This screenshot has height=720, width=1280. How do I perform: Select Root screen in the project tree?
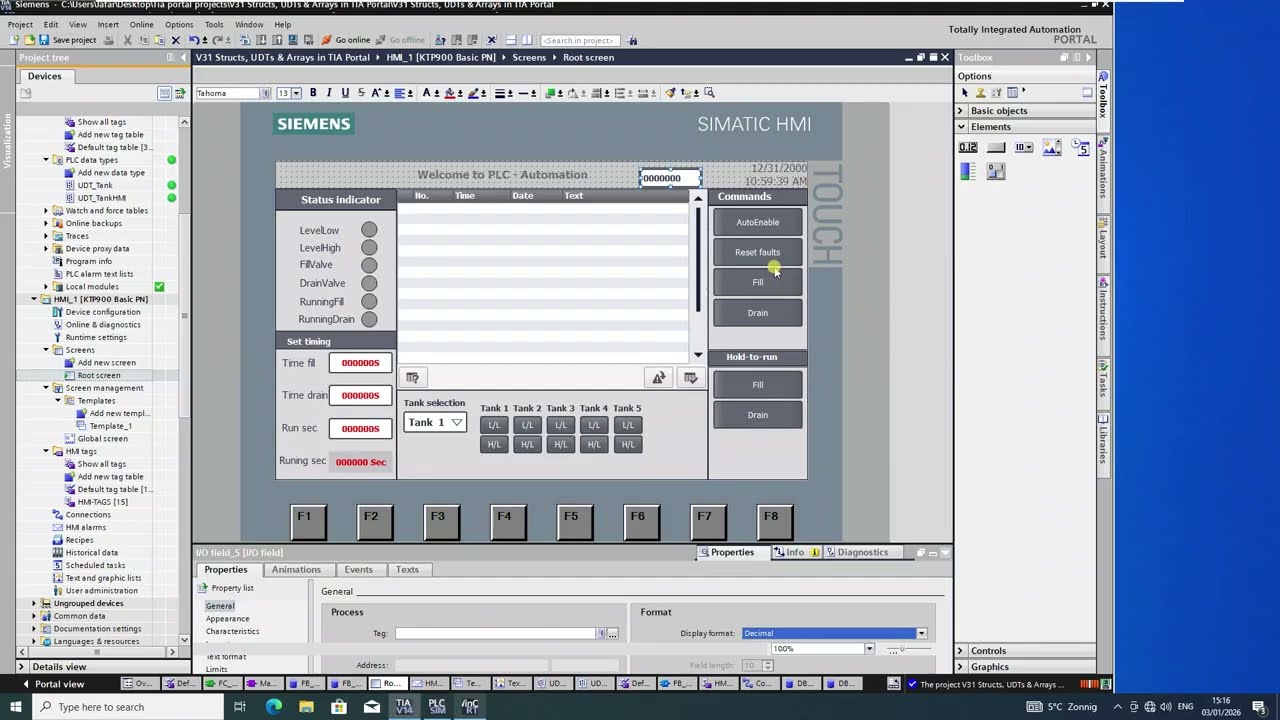99,375
